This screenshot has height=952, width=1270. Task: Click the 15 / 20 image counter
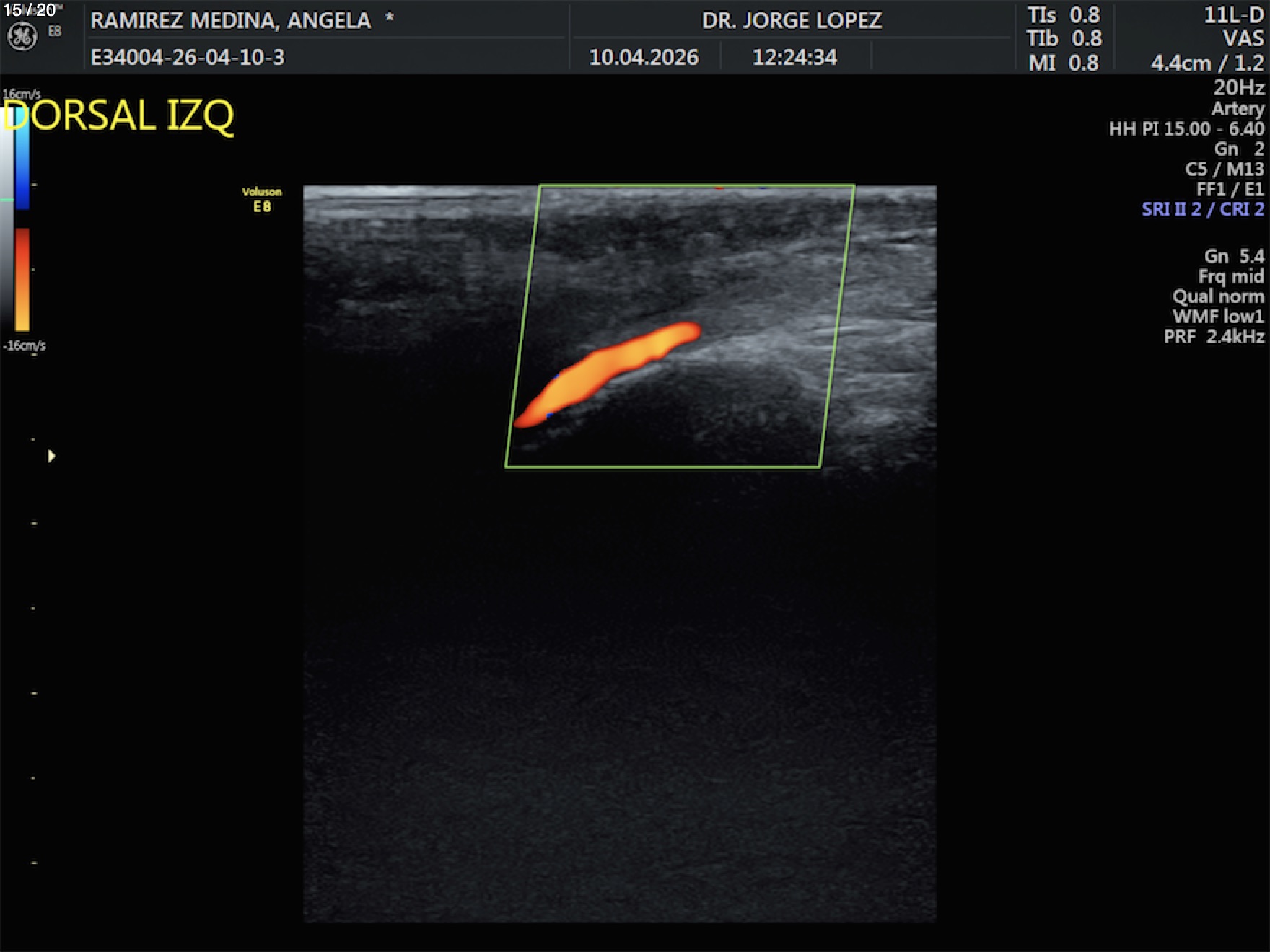tap(30, 10)
